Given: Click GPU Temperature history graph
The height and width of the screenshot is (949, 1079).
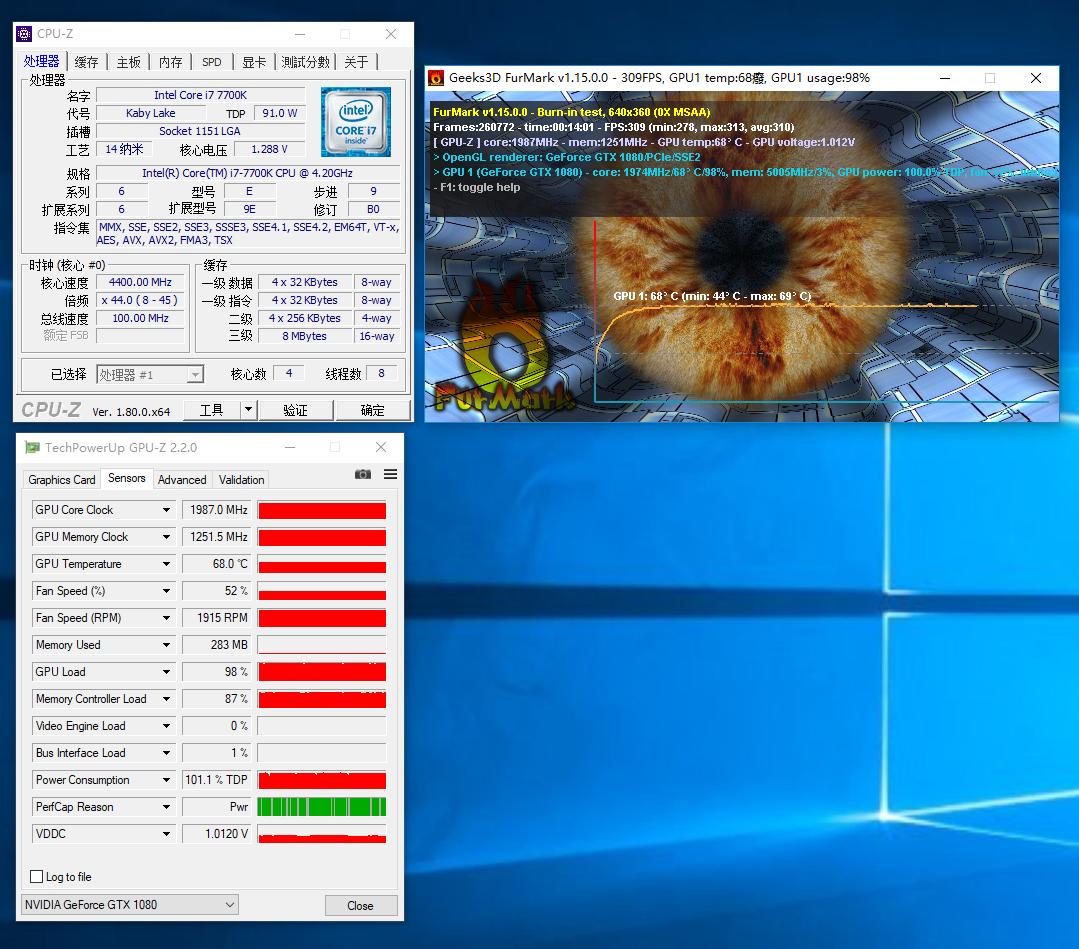Looking at the screenshot, I should 321,564.
